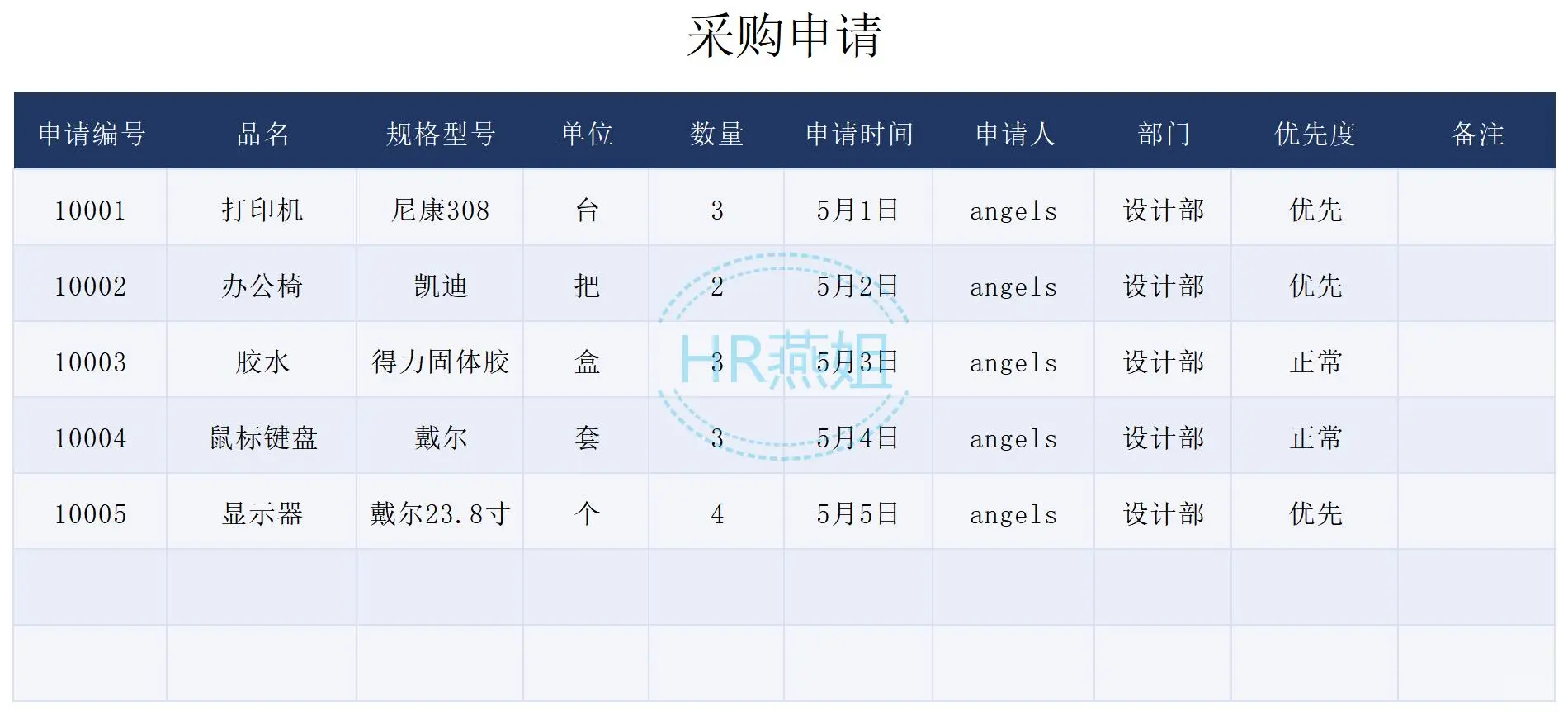The image size is (1568, 714).
Task: Click the empty 备注 cell in row 10005
Action: pyautogui.click(x=1476, y=511)
